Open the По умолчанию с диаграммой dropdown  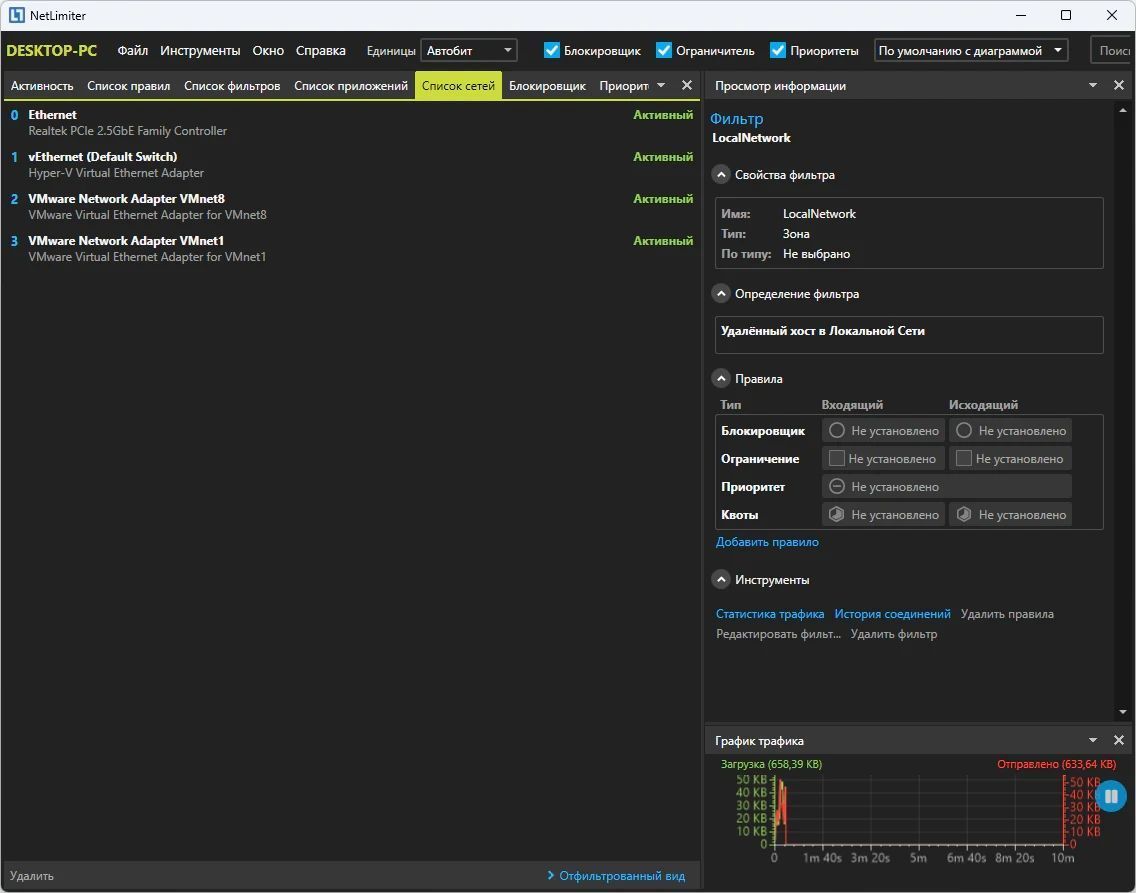click(971, 51)
